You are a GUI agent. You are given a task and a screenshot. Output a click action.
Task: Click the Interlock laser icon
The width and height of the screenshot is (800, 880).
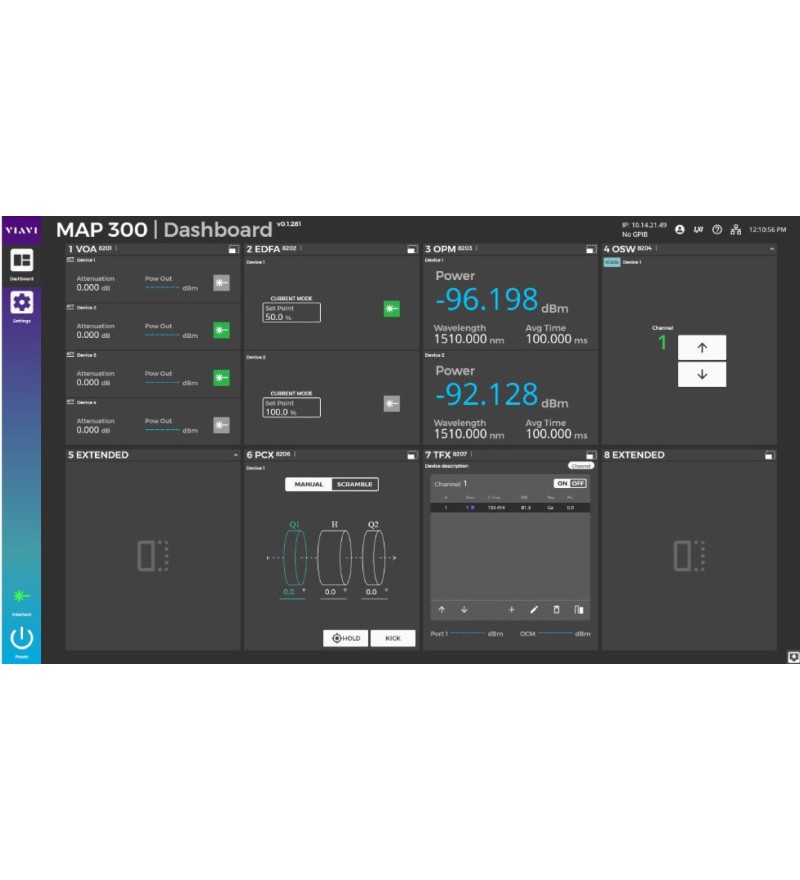point(21,596)
